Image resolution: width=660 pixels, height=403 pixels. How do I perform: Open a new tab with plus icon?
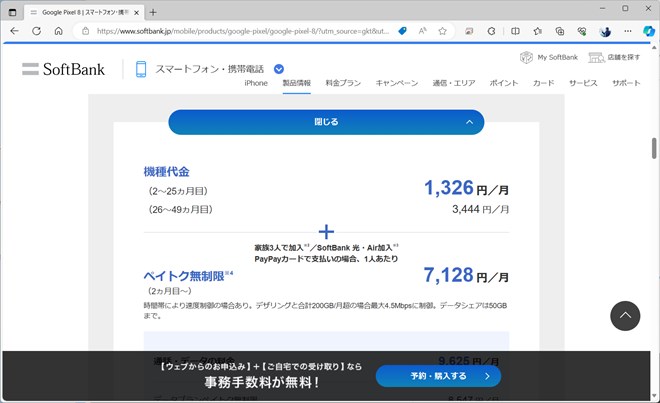(153, 12)
